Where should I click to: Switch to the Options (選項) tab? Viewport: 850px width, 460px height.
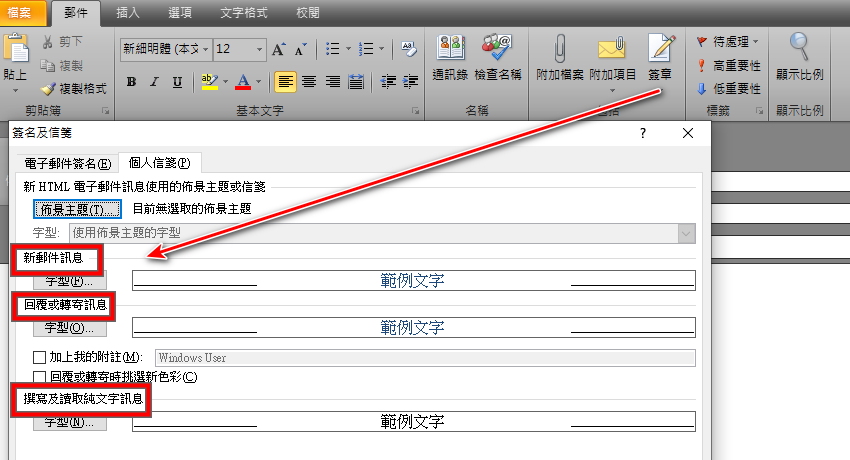point(180,13)
